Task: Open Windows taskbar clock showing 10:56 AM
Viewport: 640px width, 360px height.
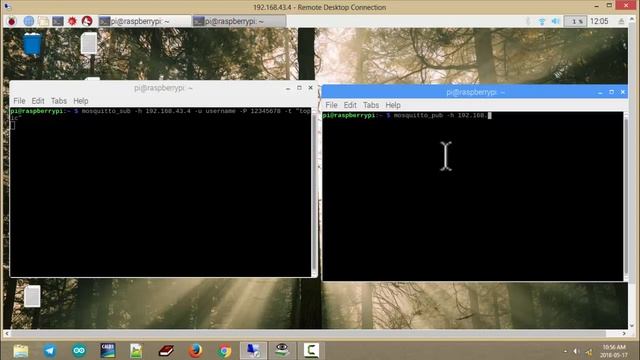Action: (614, 351)
